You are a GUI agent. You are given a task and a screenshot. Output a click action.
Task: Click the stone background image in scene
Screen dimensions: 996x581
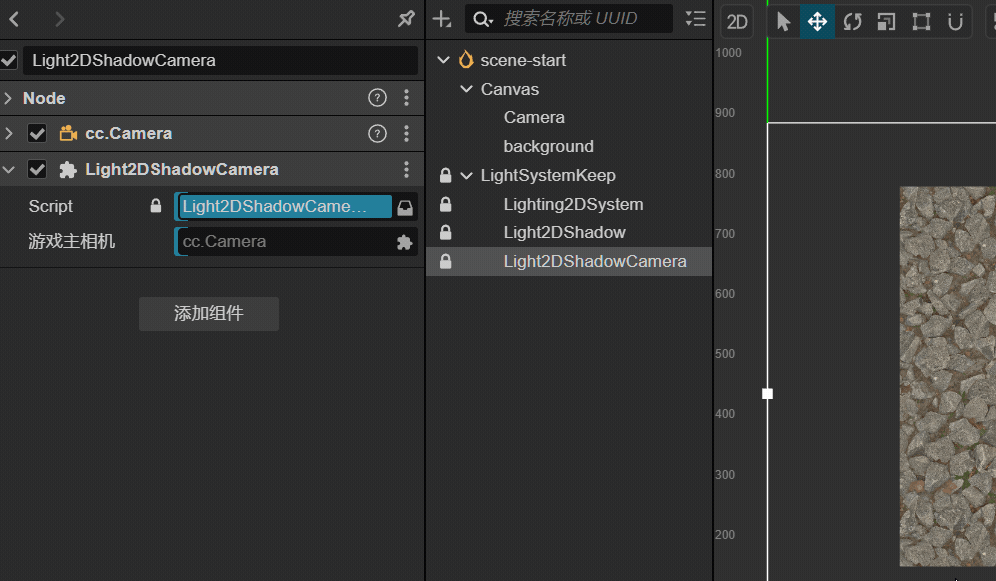click(x=947, y=376)
